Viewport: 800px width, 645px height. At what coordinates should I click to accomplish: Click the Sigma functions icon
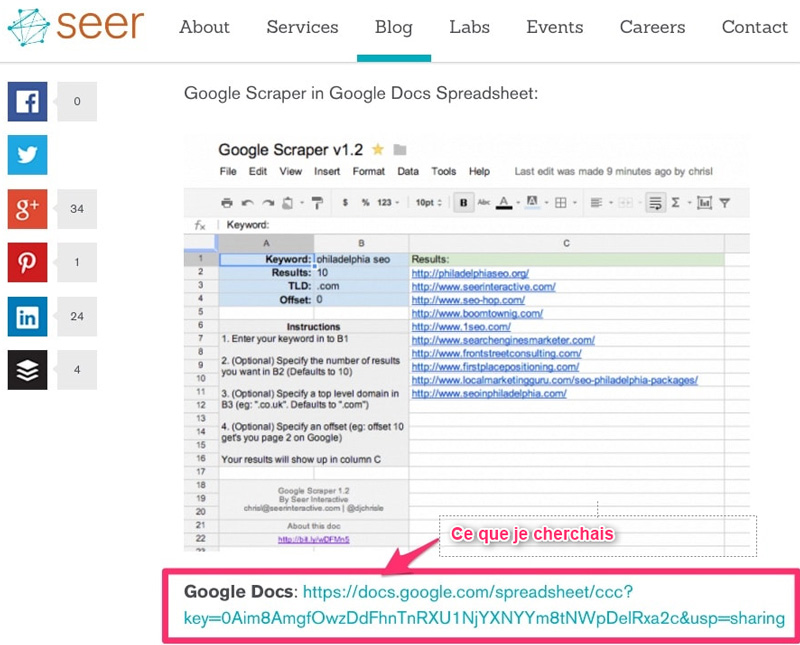point(676,203)
